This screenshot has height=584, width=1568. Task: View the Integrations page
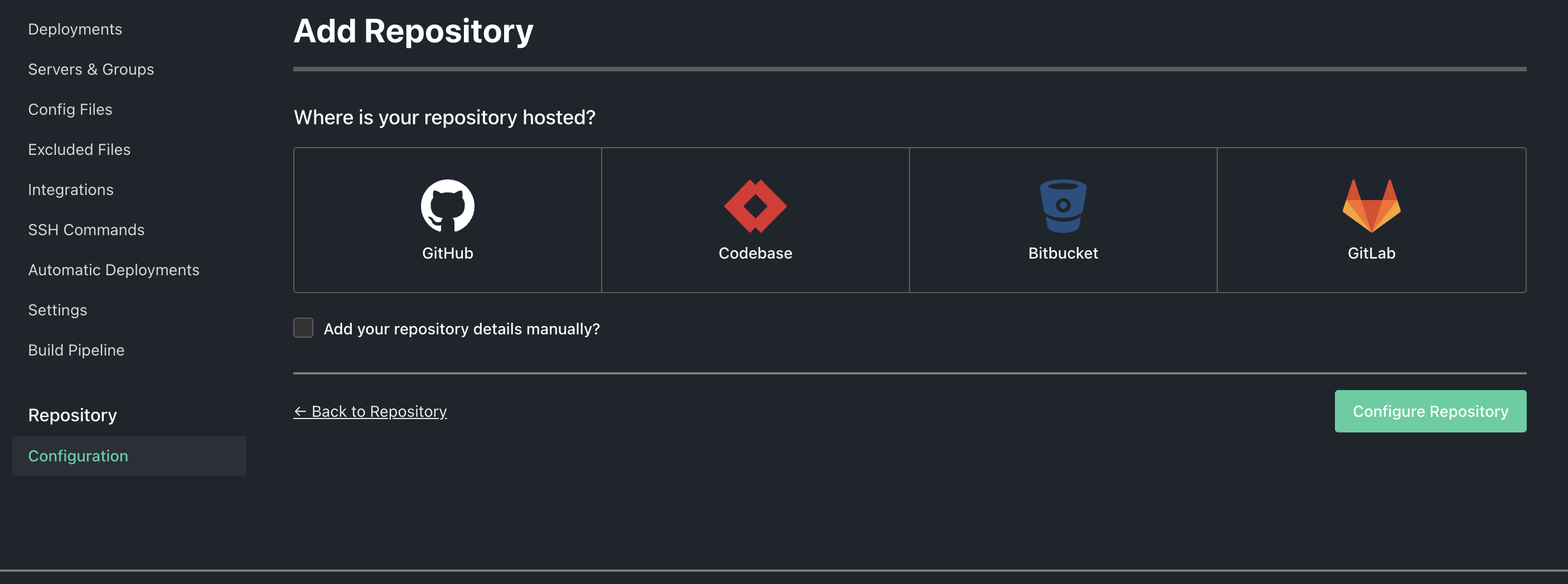pos(71,189)
